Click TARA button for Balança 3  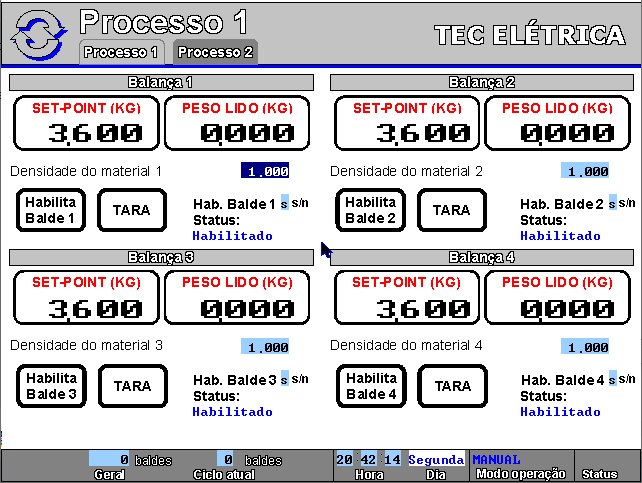132,385
